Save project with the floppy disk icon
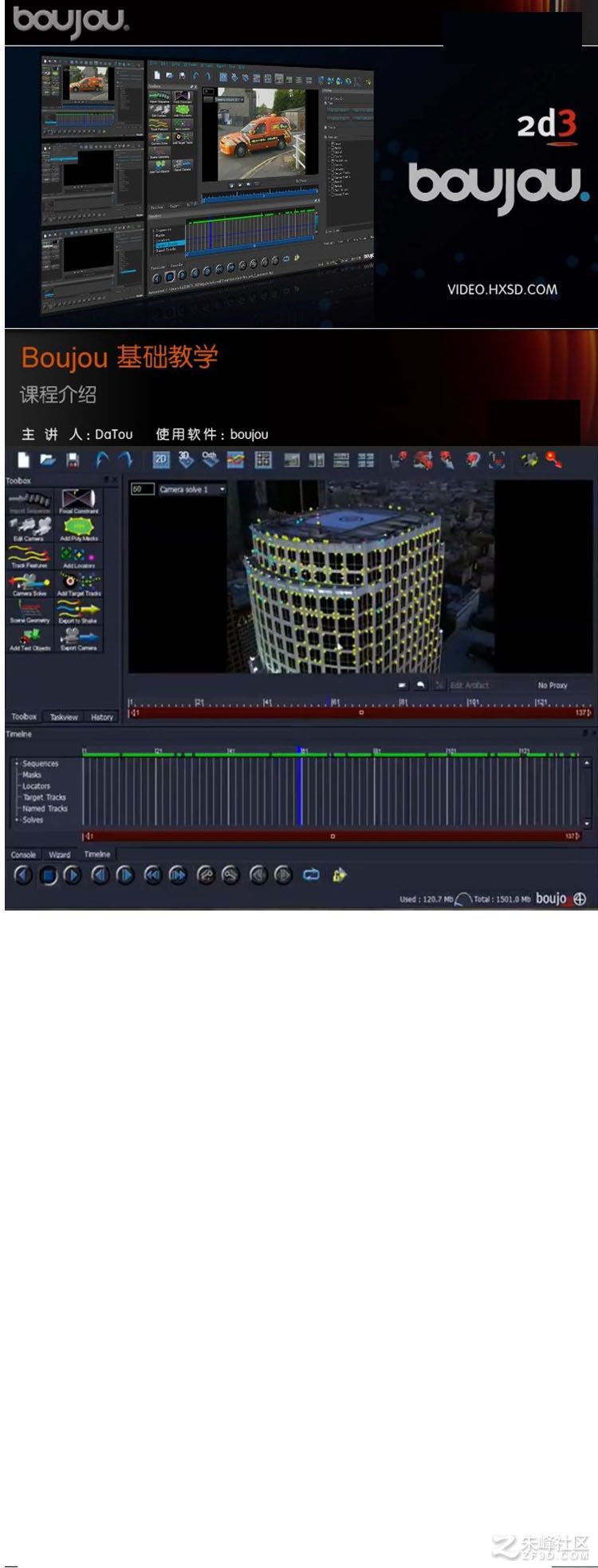Image resolution: width=598 pixels, height=1568 pixels. point(73,460)
